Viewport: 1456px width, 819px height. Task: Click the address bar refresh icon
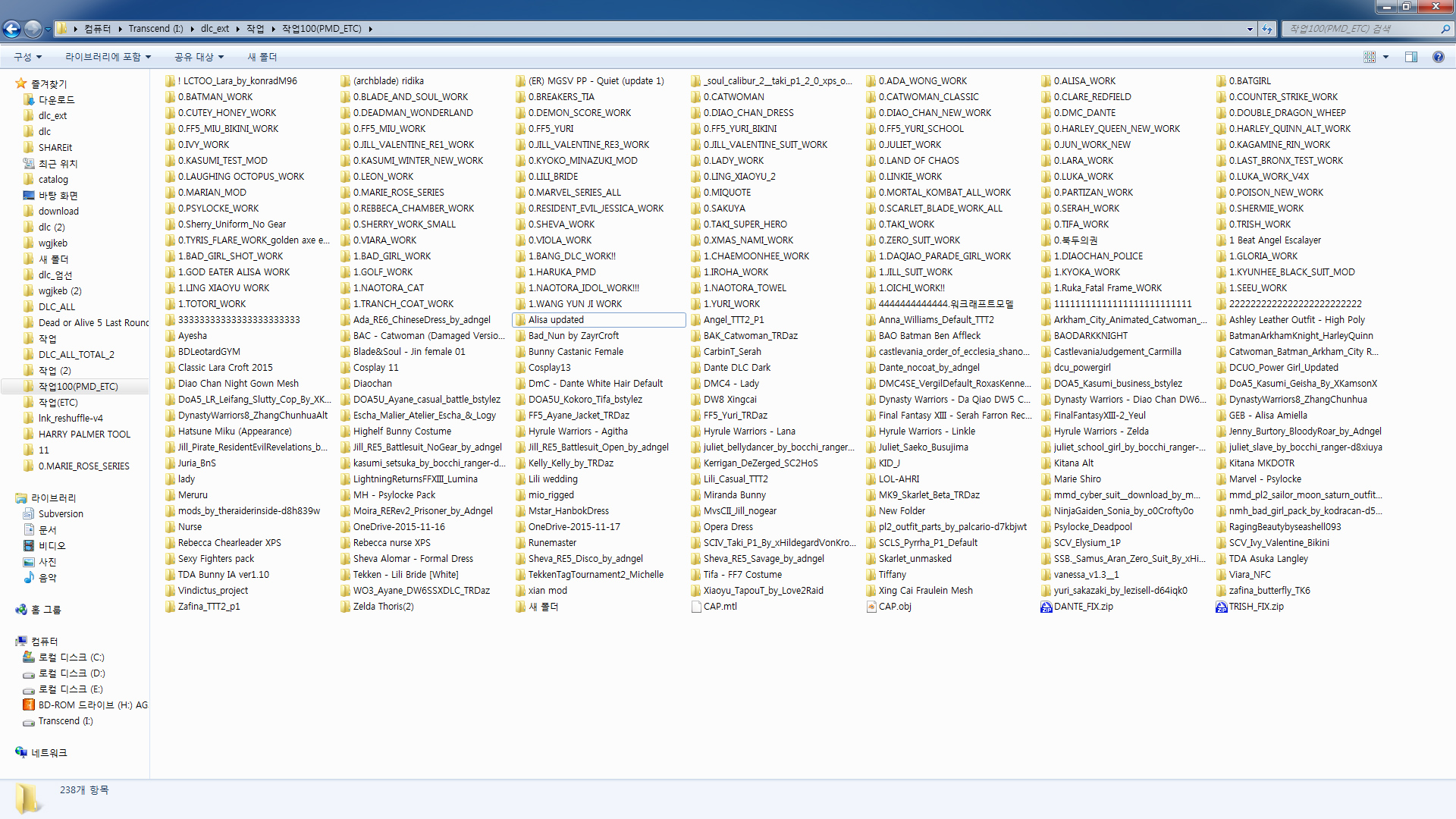pyautogui.click(x=1267, y=29)
